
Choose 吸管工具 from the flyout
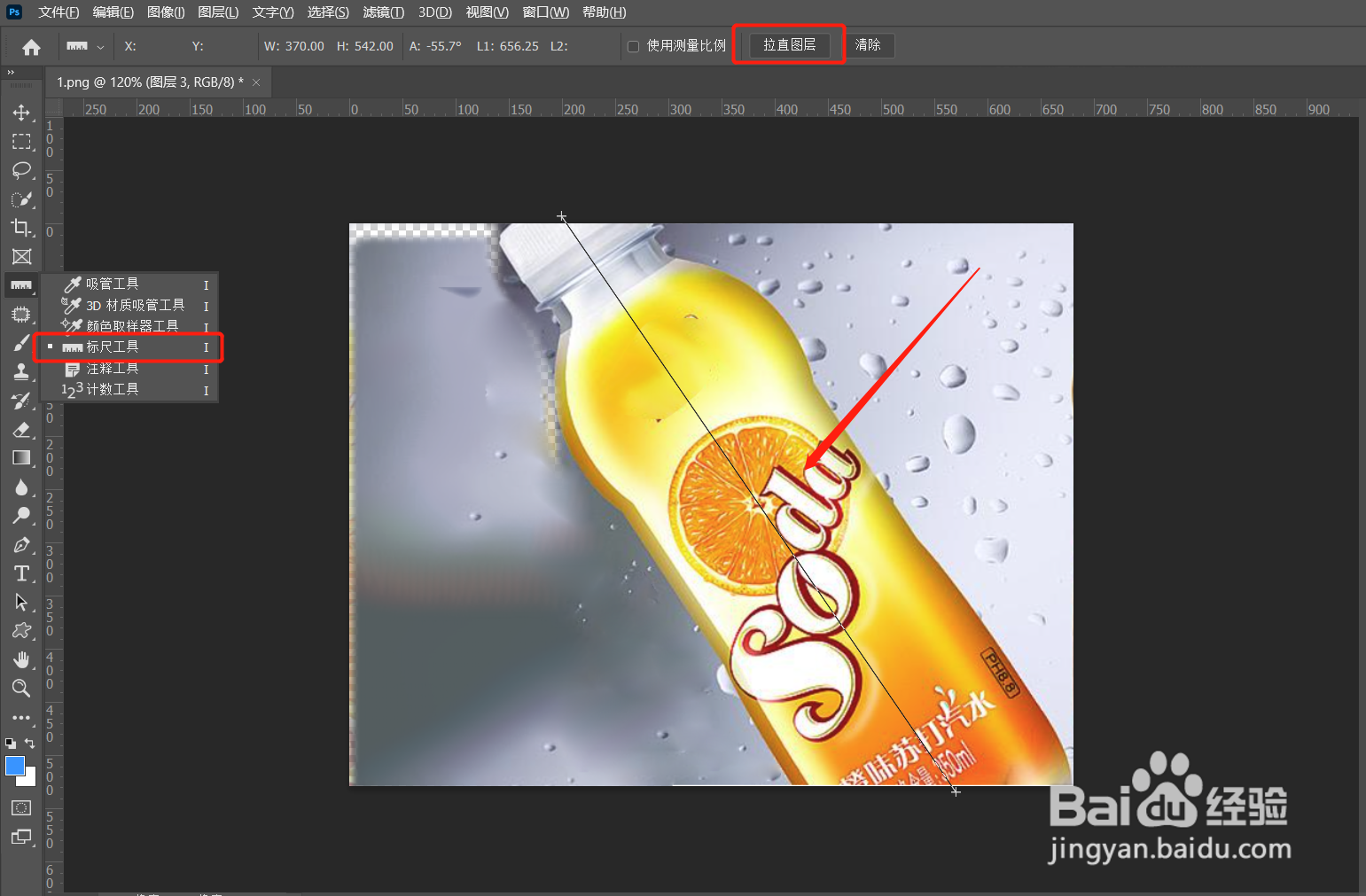[x=129, y=284]
